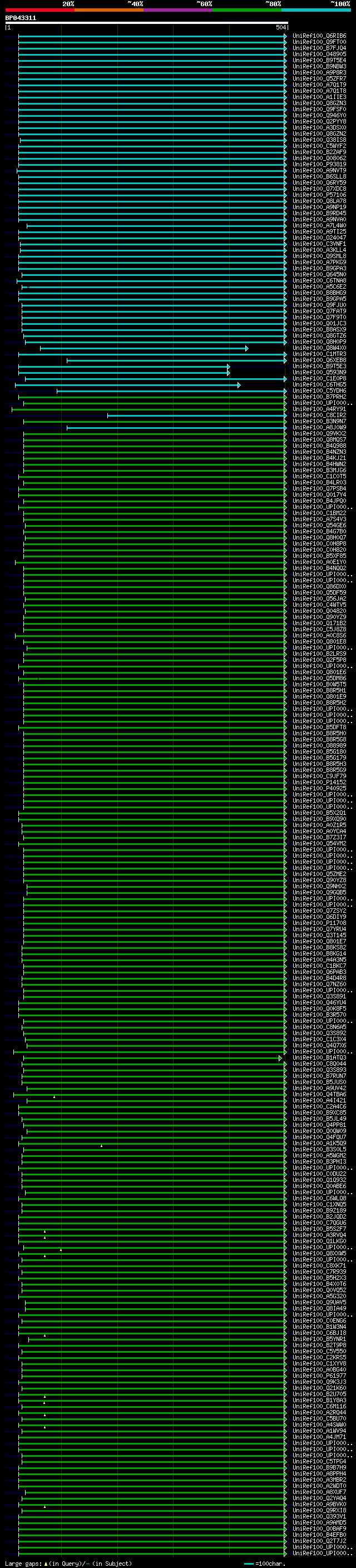This screenshot has height=1568, width=356.
Task: Select label UniRef100_C6THG5
Action: click(319, 385)
